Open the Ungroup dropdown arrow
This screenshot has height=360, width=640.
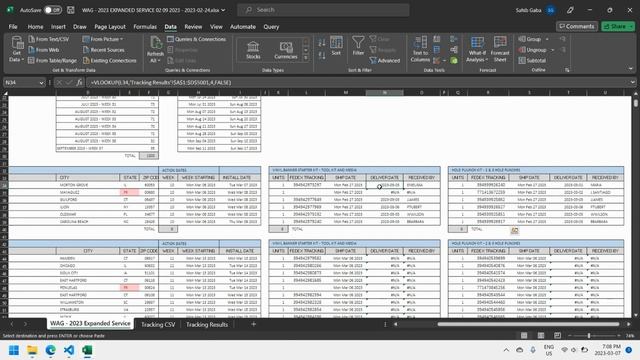pos(553,50)
